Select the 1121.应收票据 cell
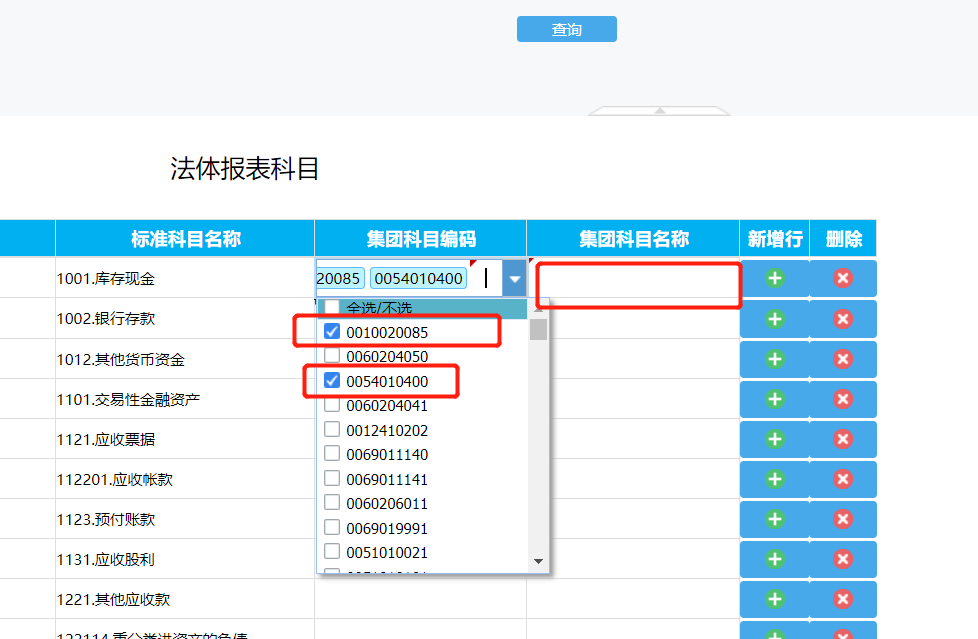This screenshot has height=639, width=978. [x=185, y=439]
